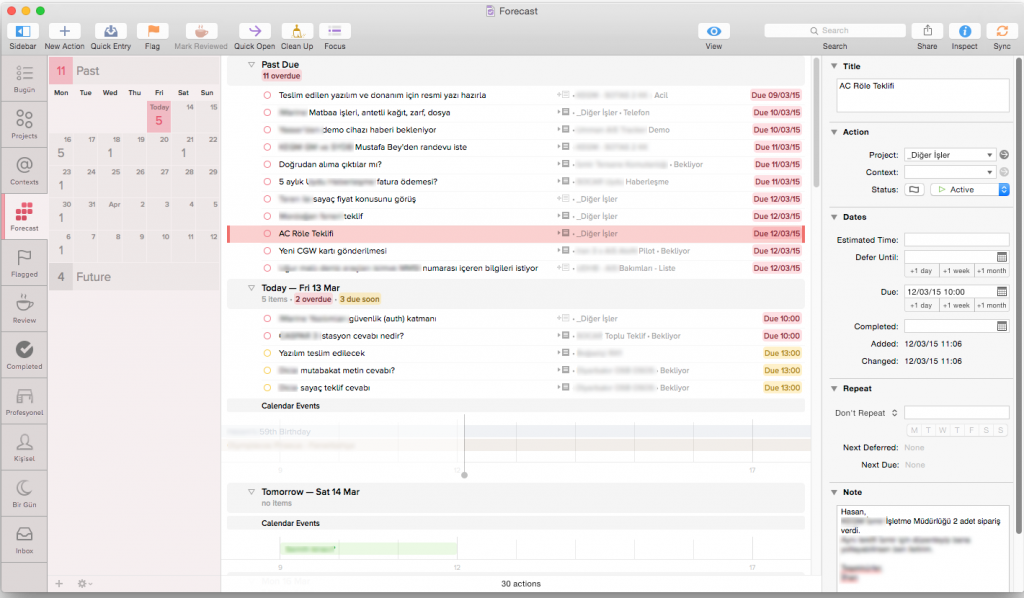Mark 'AC Röle Teklifi' action as complete

click(x=267, y=233)
